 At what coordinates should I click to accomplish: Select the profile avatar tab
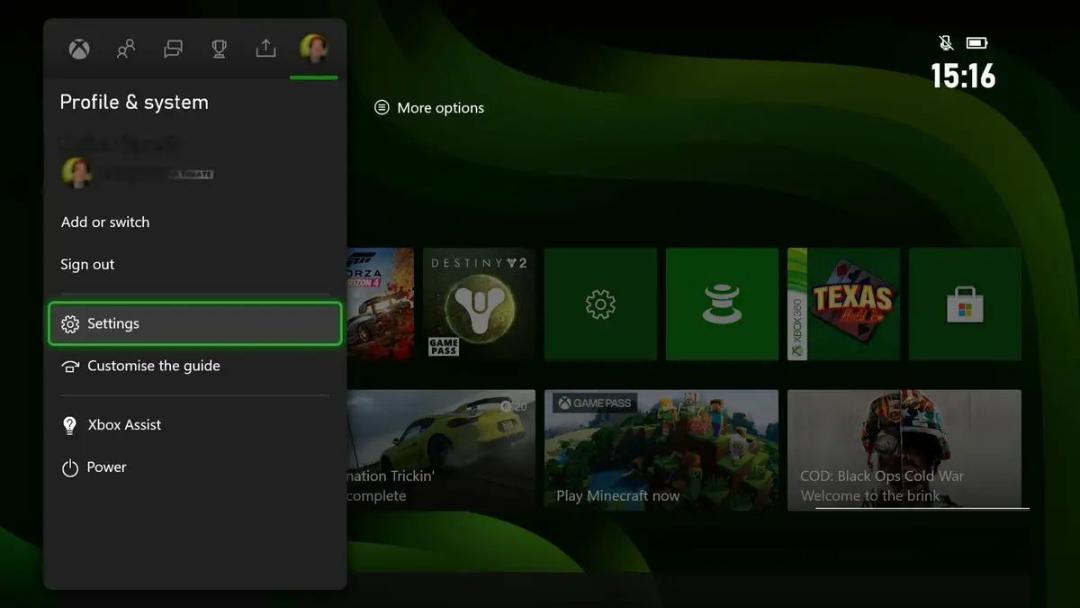click(x=313, y=48)
